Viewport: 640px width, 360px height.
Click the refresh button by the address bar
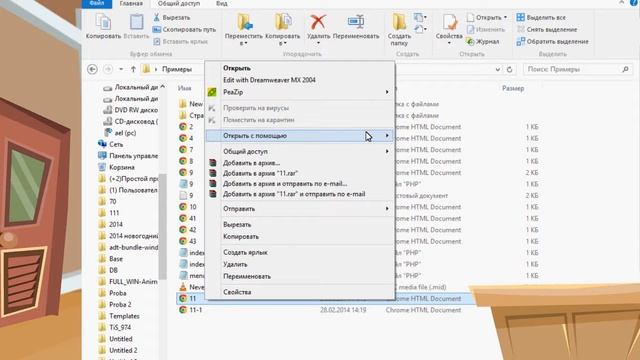coord(509,69)
